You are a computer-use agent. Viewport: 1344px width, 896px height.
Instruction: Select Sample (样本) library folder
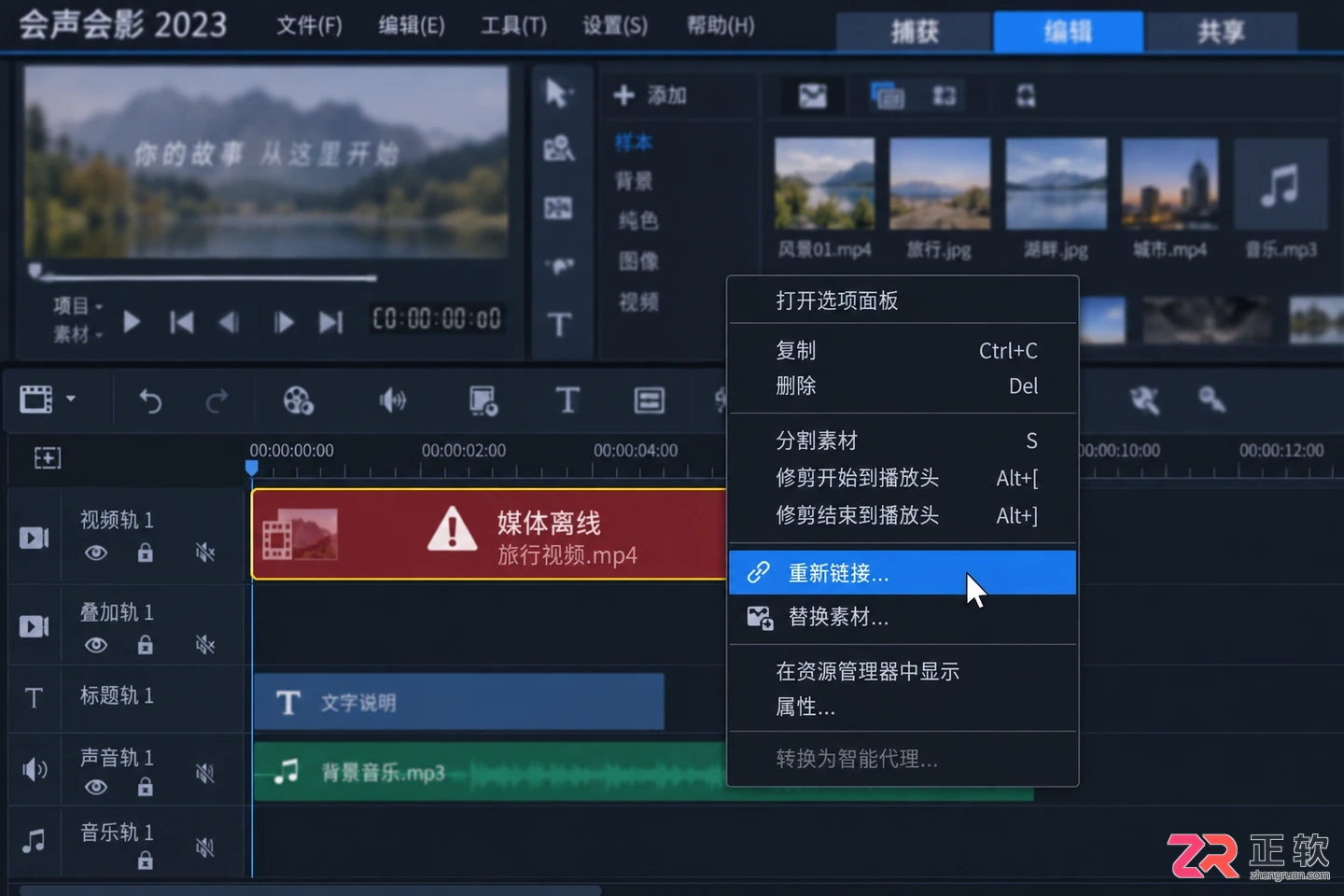(x=634, y=143)
